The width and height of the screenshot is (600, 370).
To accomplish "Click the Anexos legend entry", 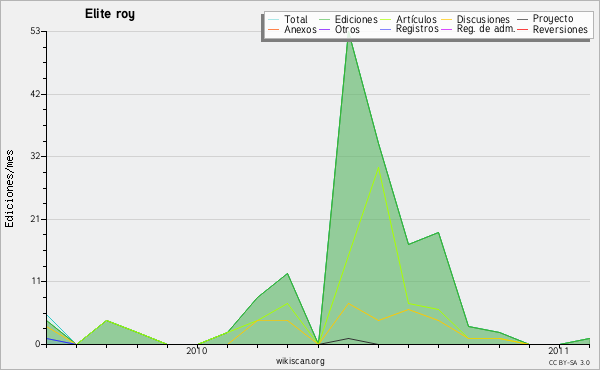I will (x=300, y=30).
